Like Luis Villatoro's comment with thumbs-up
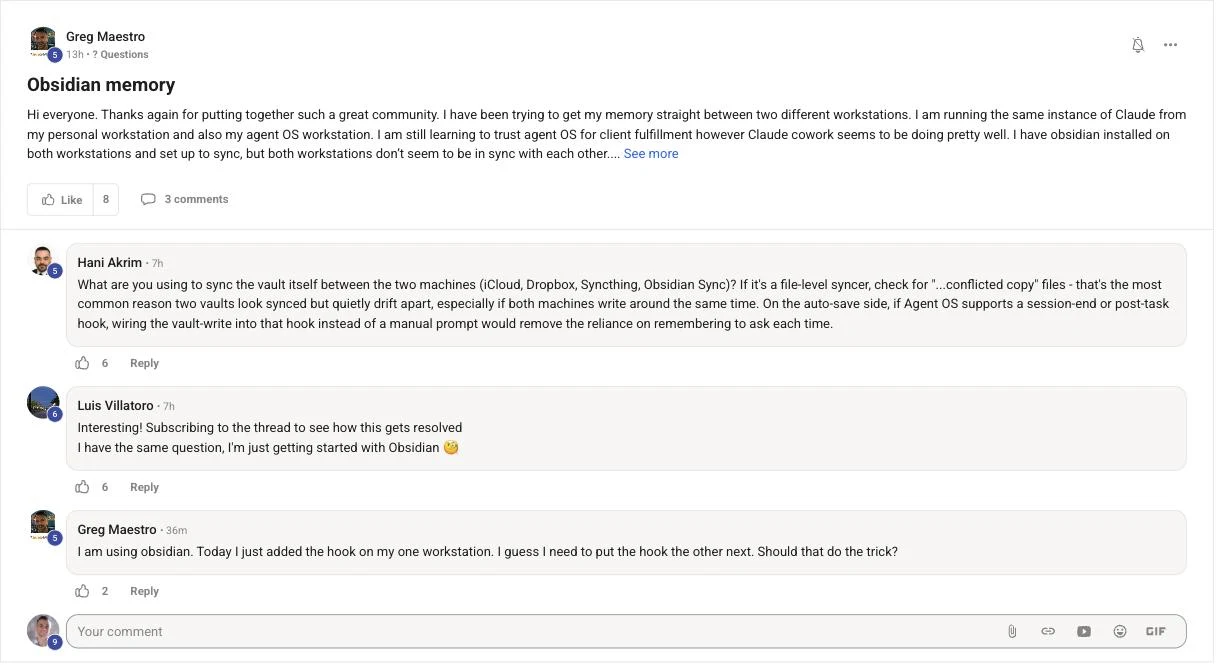This screenshot has height=665, width=1216. click(x=83, y=488)
